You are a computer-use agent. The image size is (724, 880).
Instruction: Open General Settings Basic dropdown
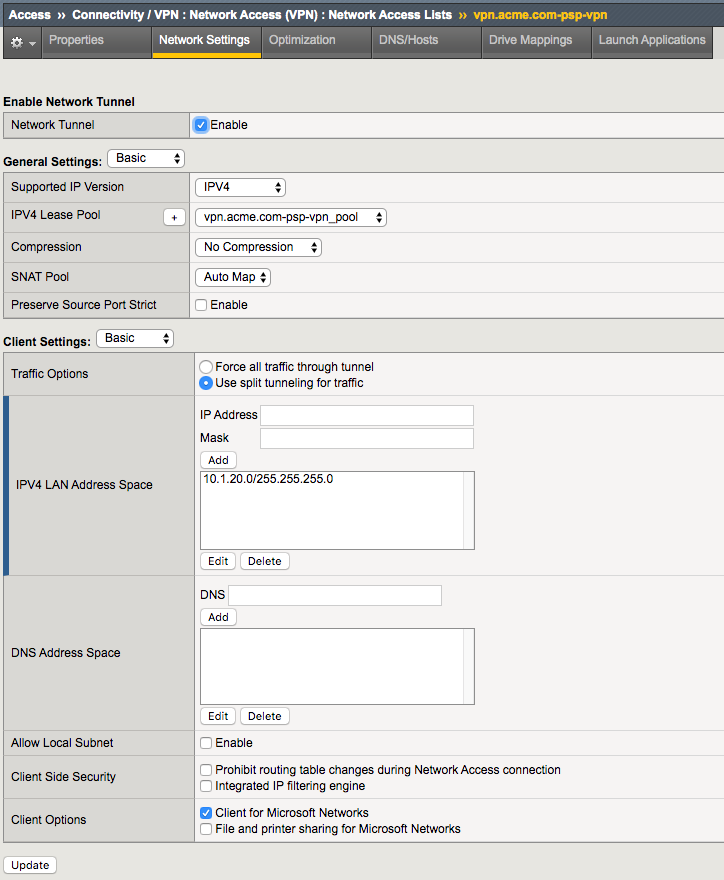[x=146, y=158]
